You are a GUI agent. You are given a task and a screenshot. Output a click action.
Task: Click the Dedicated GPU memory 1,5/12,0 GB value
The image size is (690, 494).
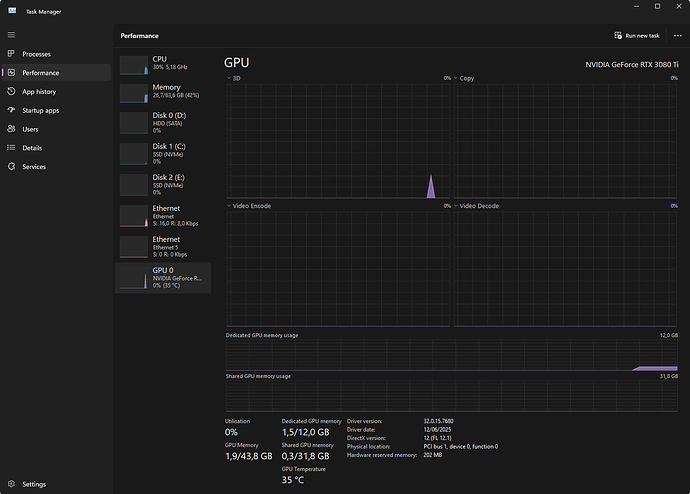pyautogui.click(x=305, y=432)
